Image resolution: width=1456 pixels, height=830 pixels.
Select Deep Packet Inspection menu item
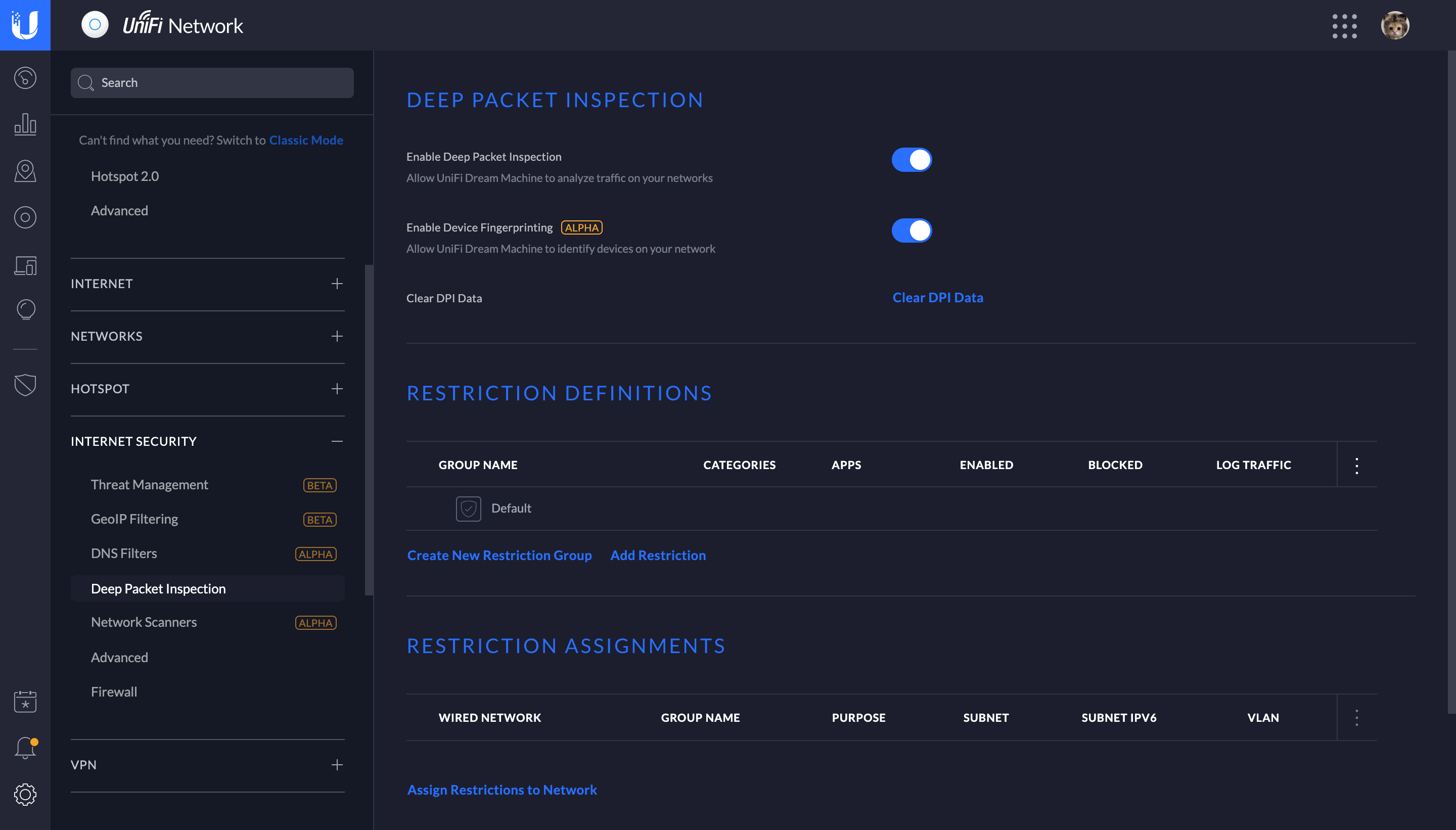207,588
